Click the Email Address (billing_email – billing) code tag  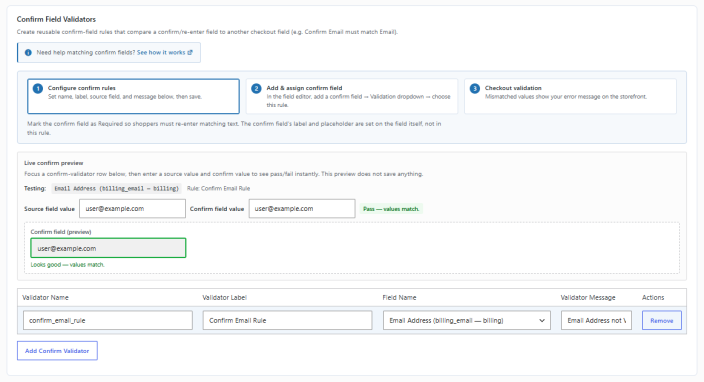(116, 189)
